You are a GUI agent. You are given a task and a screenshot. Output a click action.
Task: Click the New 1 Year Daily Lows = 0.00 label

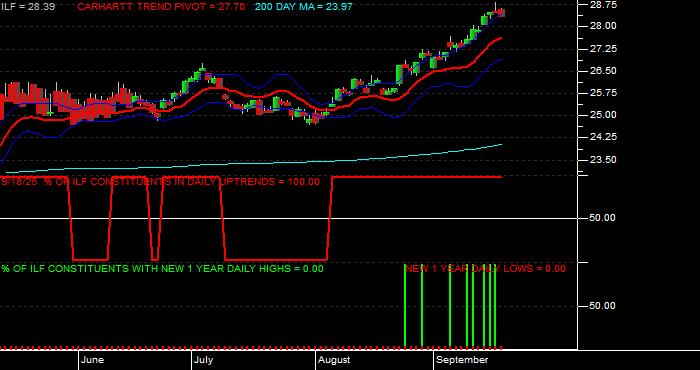(486, 269)
